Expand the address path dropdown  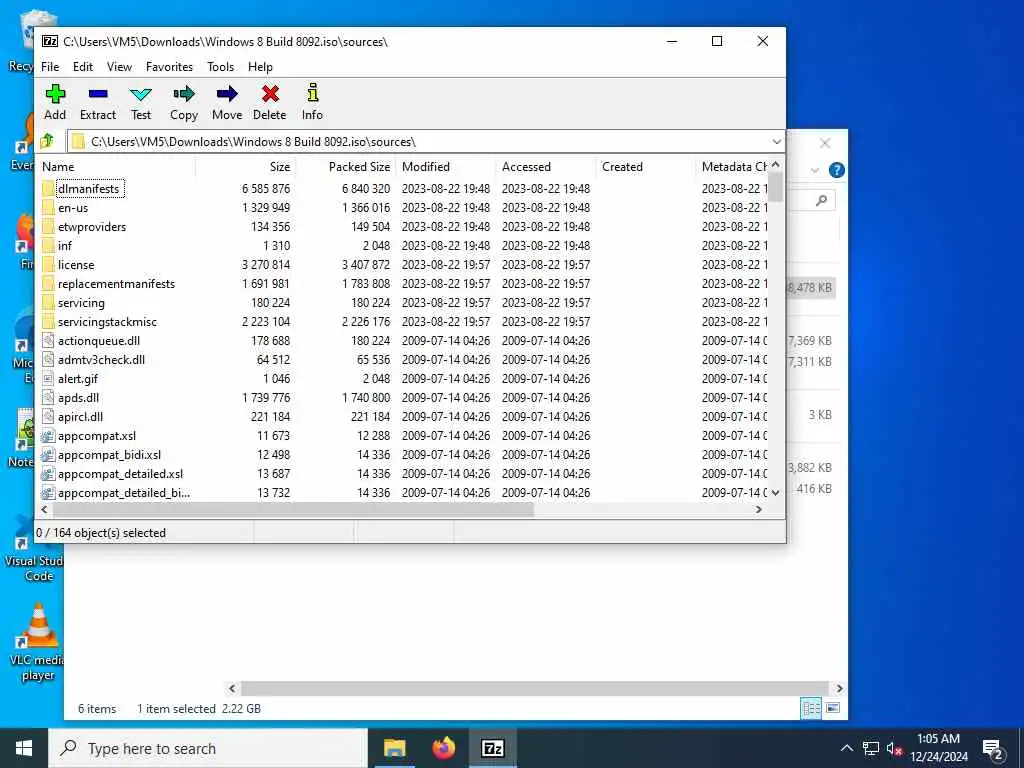point(776,142)
